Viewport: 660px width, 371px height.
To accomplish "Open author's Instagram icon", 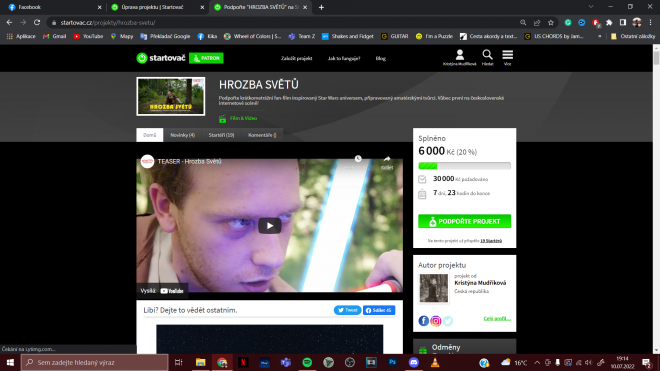I will 436,321.
